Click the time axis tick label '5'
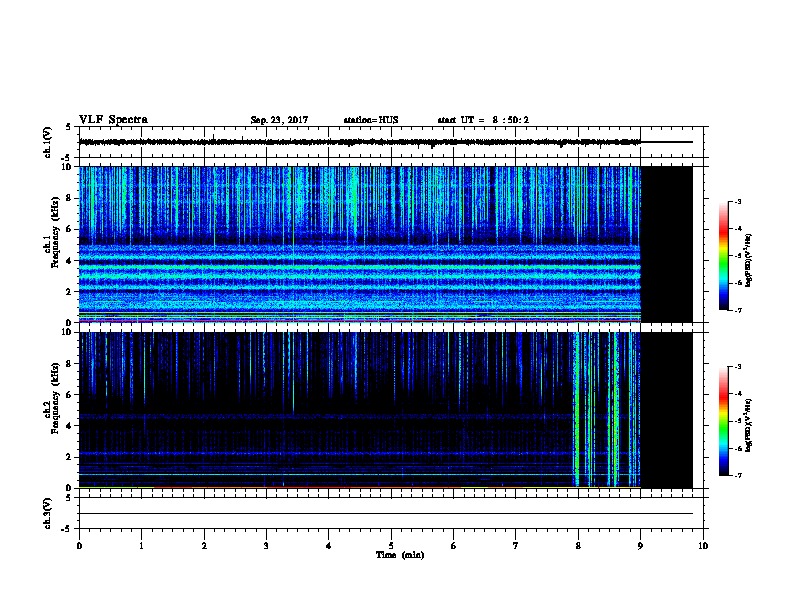Image resolution: width=792 pixels, height=612 pixels. [391, 546]
